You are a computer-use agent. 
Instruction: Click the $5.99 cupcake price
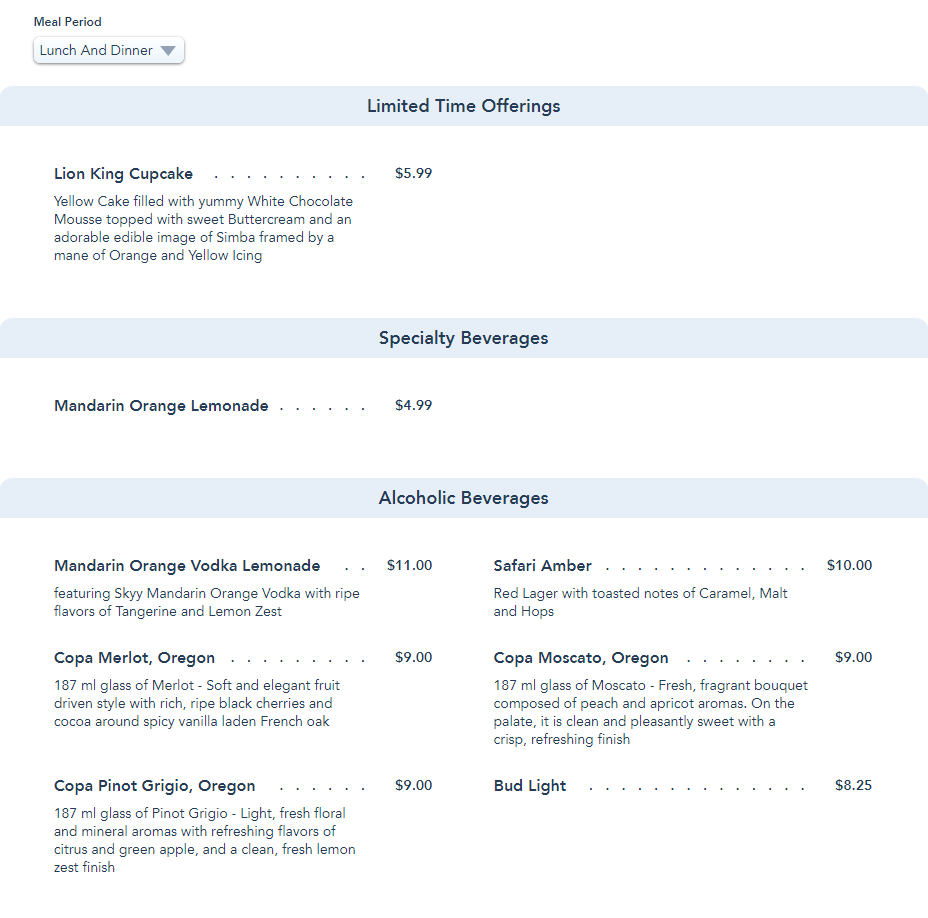pyautogui.click(x=413, y=173)
